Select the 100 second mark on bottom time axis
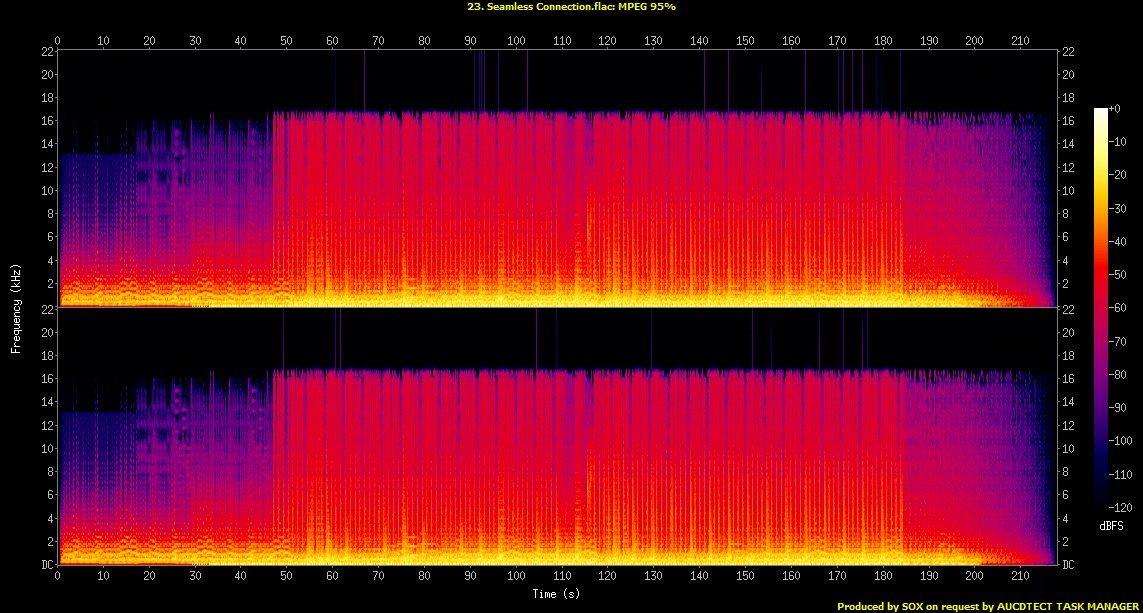The width and height of the screenshot is (1143, 613). point(516,576)
